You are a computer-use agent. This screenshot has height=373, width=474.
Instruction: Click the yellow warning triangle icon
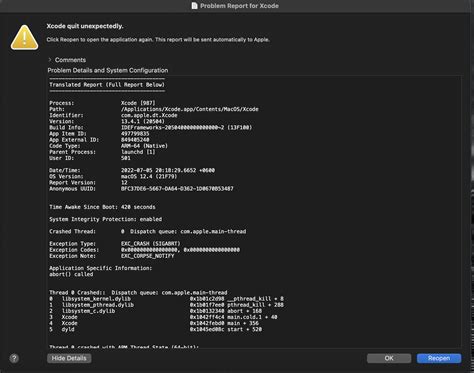tap(24, 37)
